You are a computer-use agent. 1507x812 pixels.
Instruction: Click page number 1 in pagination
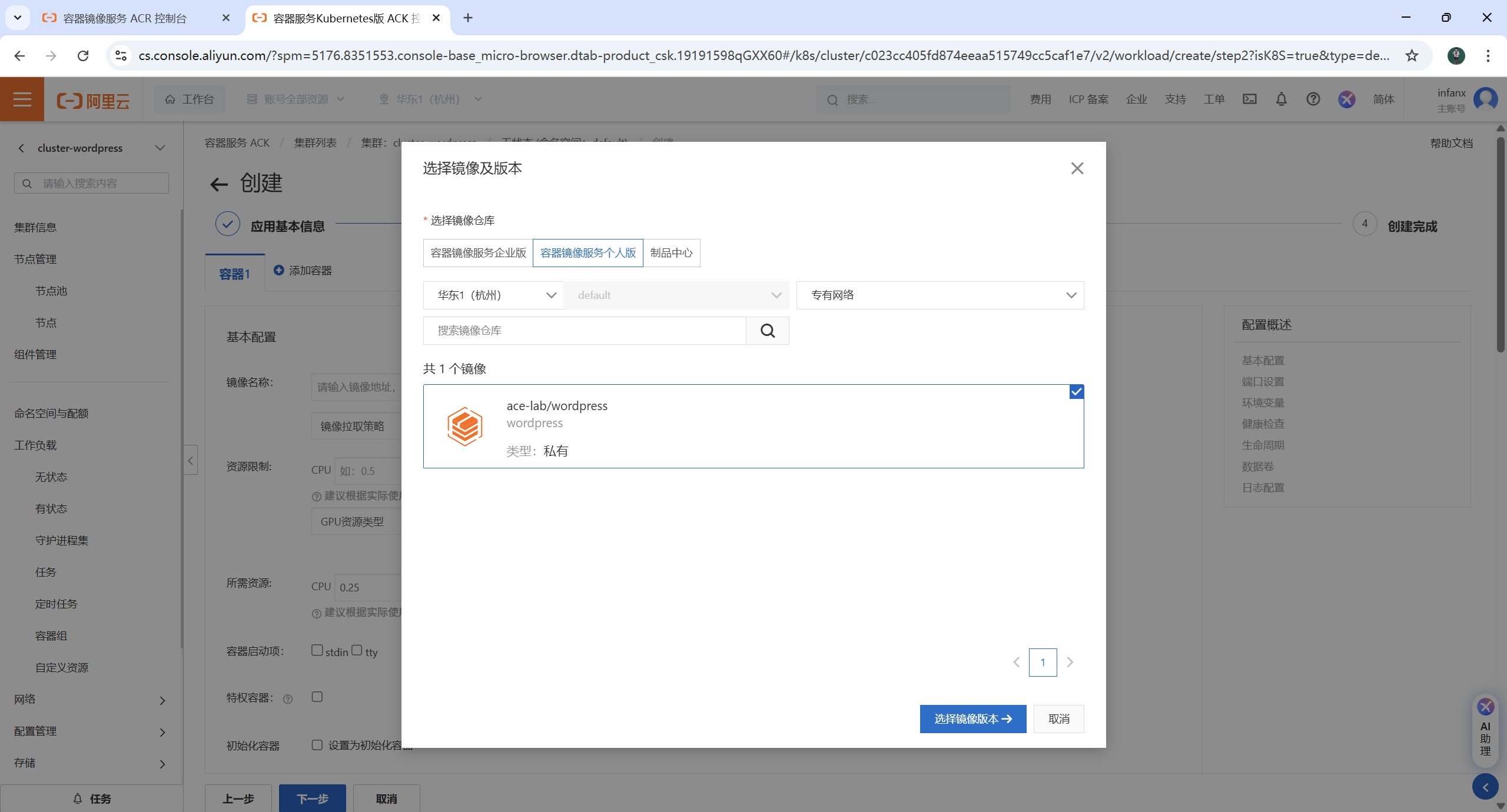click(1043, 663)
